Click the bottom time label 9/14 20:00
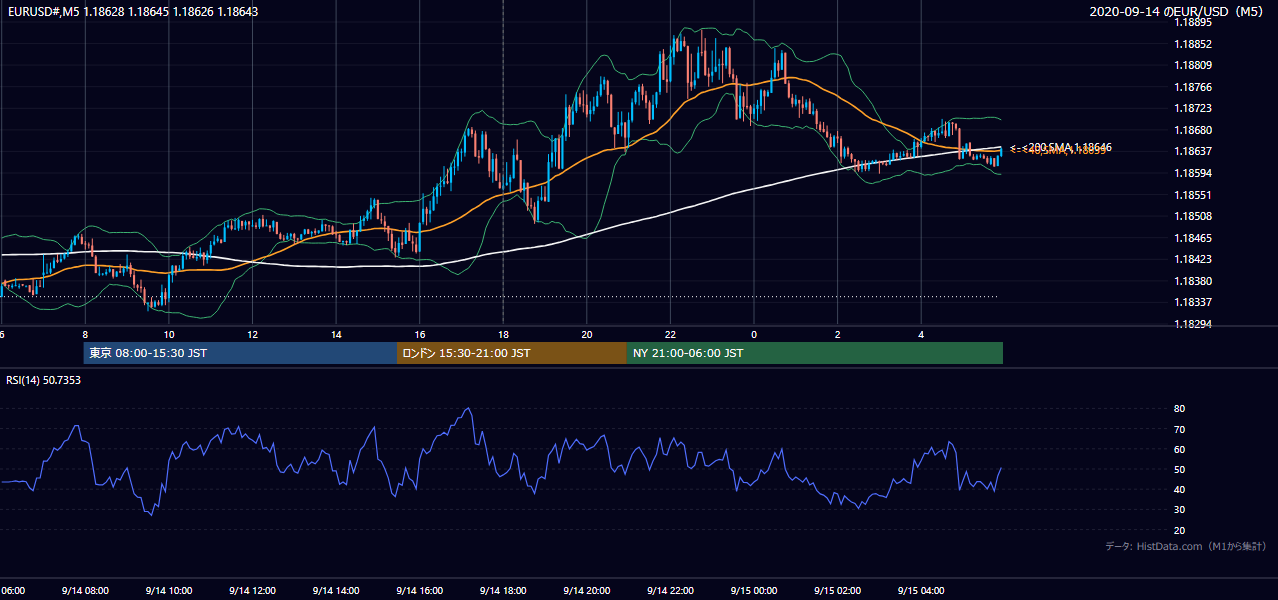 click(586, 591)
